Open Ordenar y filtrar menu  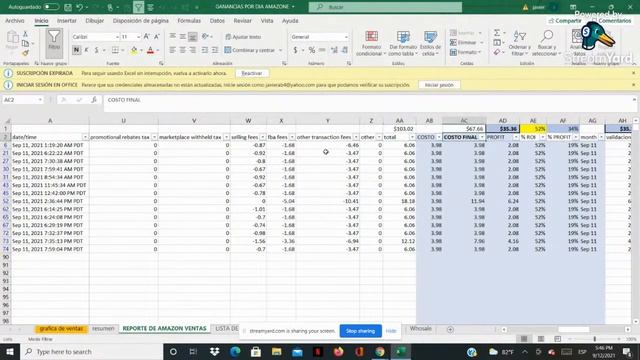(519, 43)
